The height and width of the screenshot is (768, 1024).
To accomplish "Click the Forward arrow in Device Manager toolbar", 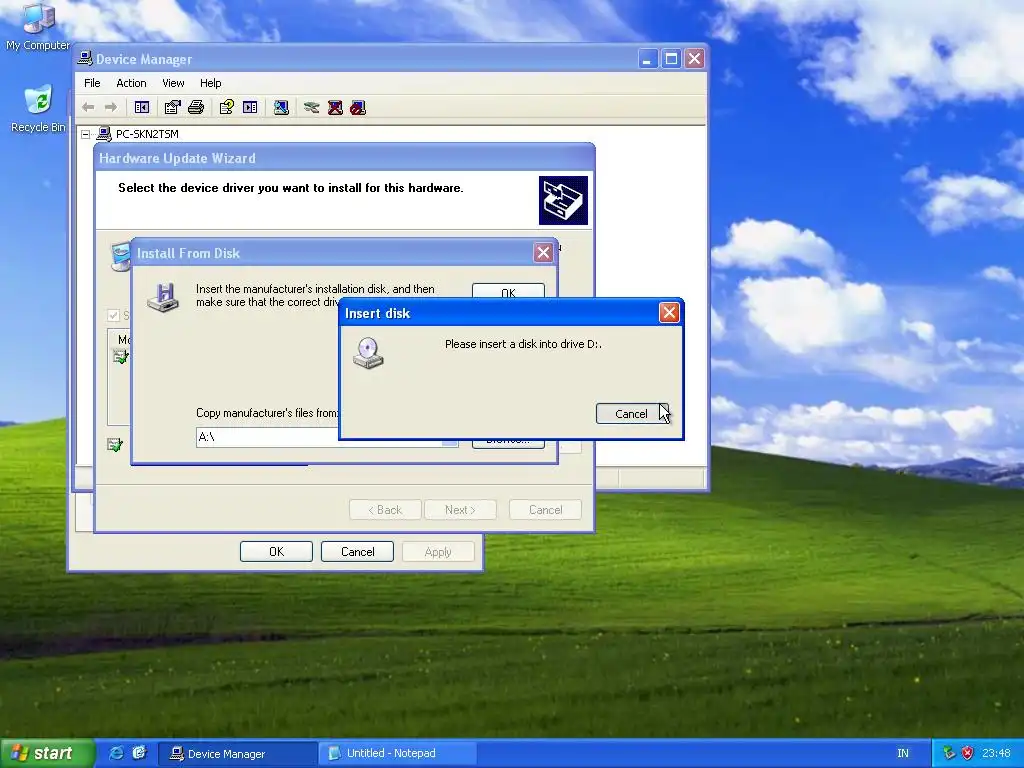I will click(111, 107).
